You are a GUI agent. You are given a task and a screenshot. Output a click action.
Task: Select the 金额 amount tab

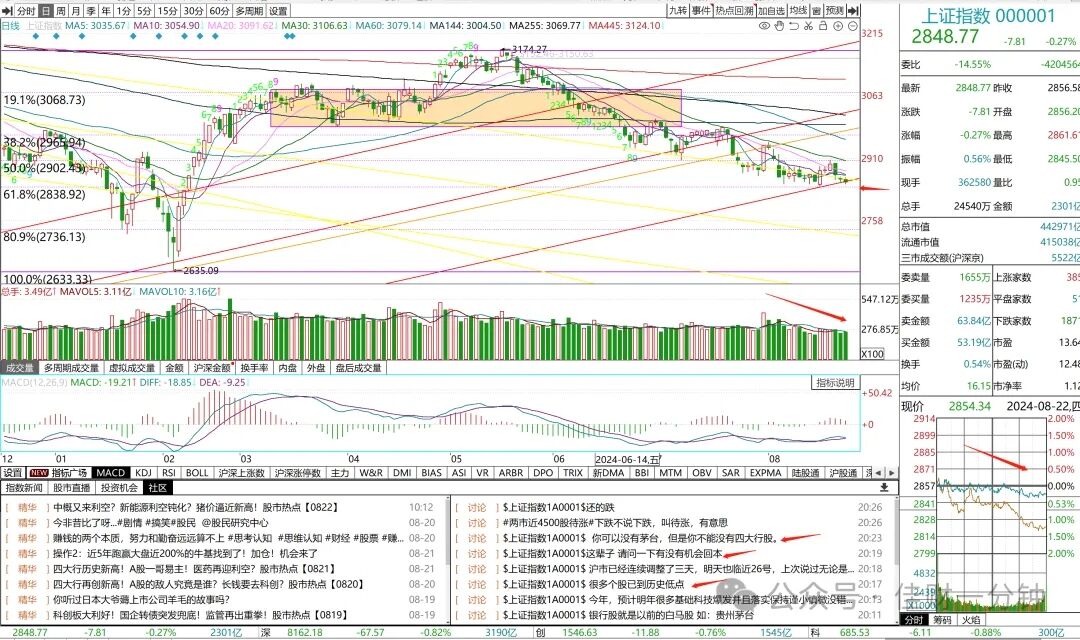click(x=174, y=368)
